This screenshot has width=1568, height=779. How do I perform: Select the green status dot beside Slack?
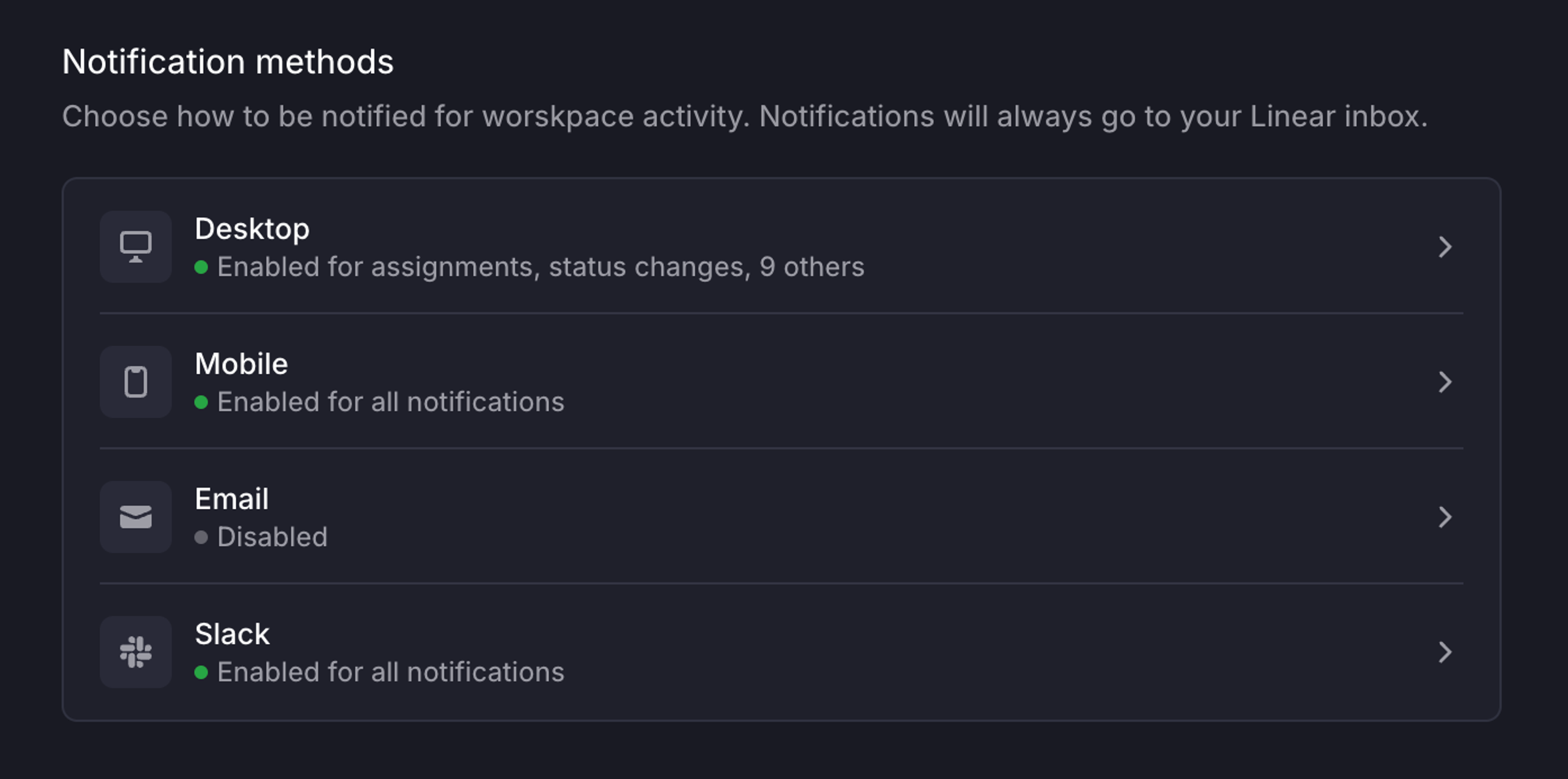pyautogui.click(x=203, y=673)
